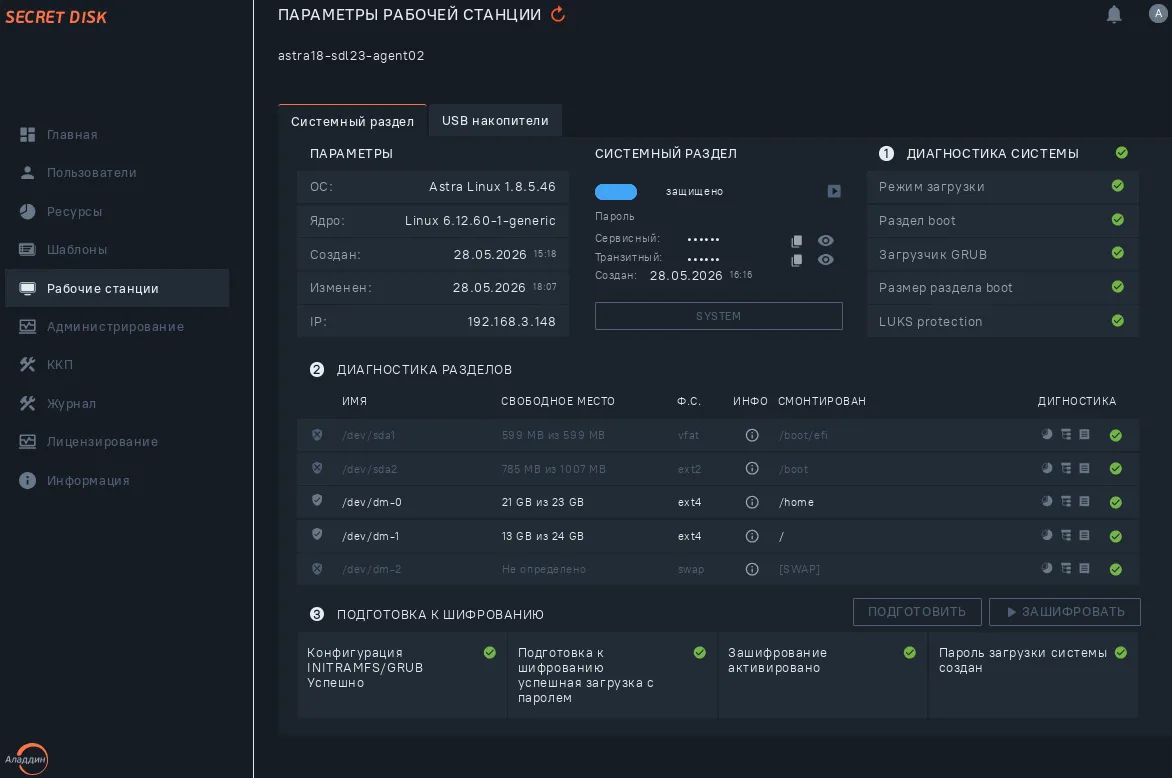Click the Размер раздела boot row
This screenshot has height=778, width=1172.
[1002, 288]
